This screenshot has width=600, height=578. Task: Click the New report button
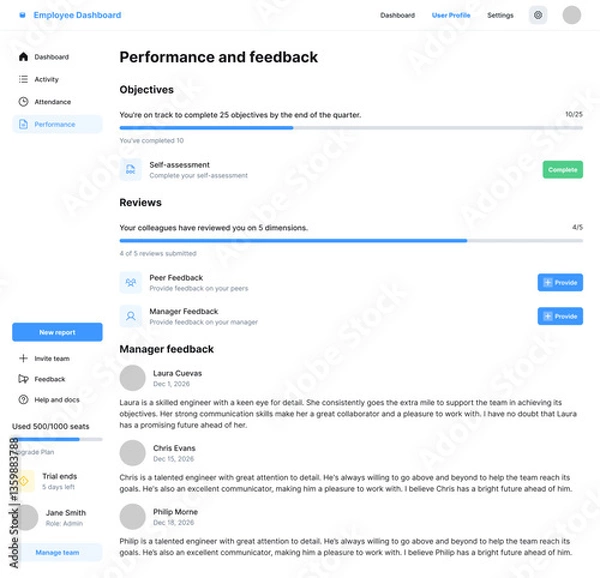click(x=57, y=332)
